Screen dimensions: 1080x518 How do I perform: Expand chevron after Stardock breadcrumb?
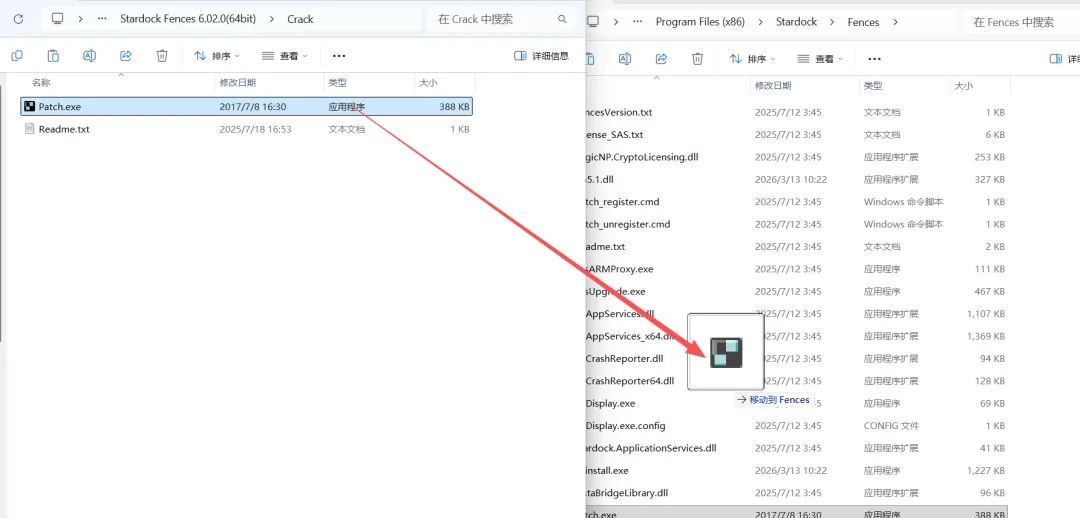pos(832,22)
